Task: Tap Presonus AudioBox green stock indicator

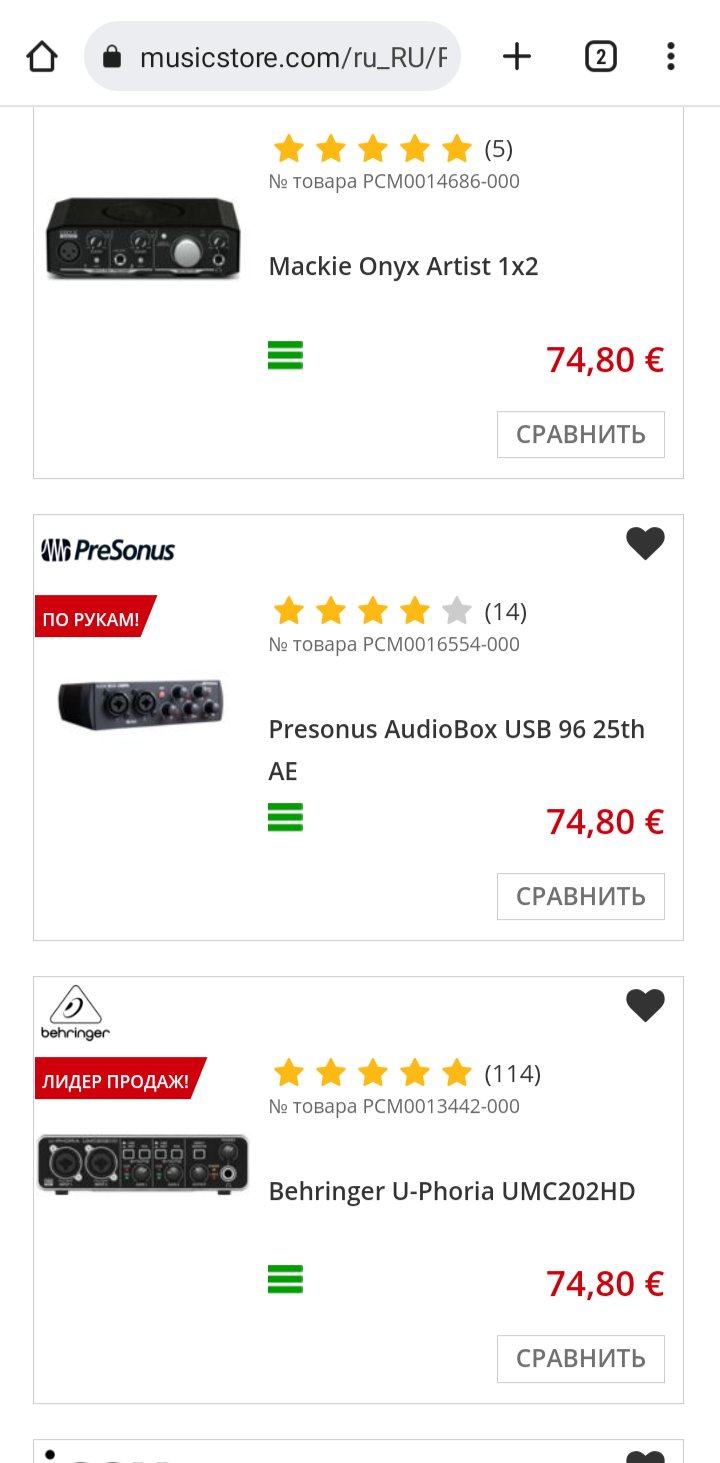Action: (x=285, y=818)
